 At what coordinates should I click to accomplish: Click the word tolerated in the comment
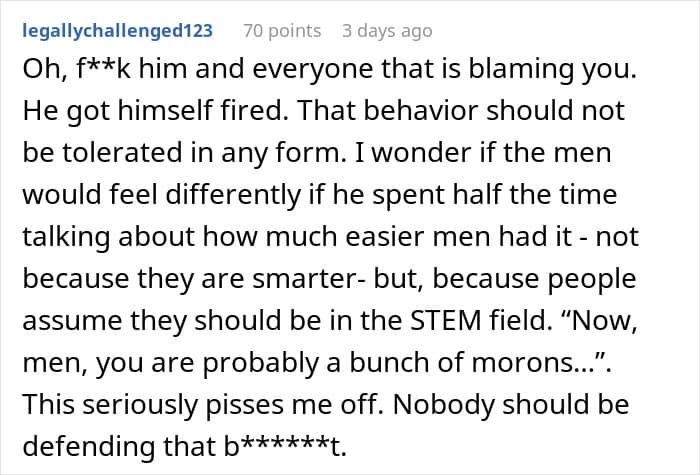point(122,152)
